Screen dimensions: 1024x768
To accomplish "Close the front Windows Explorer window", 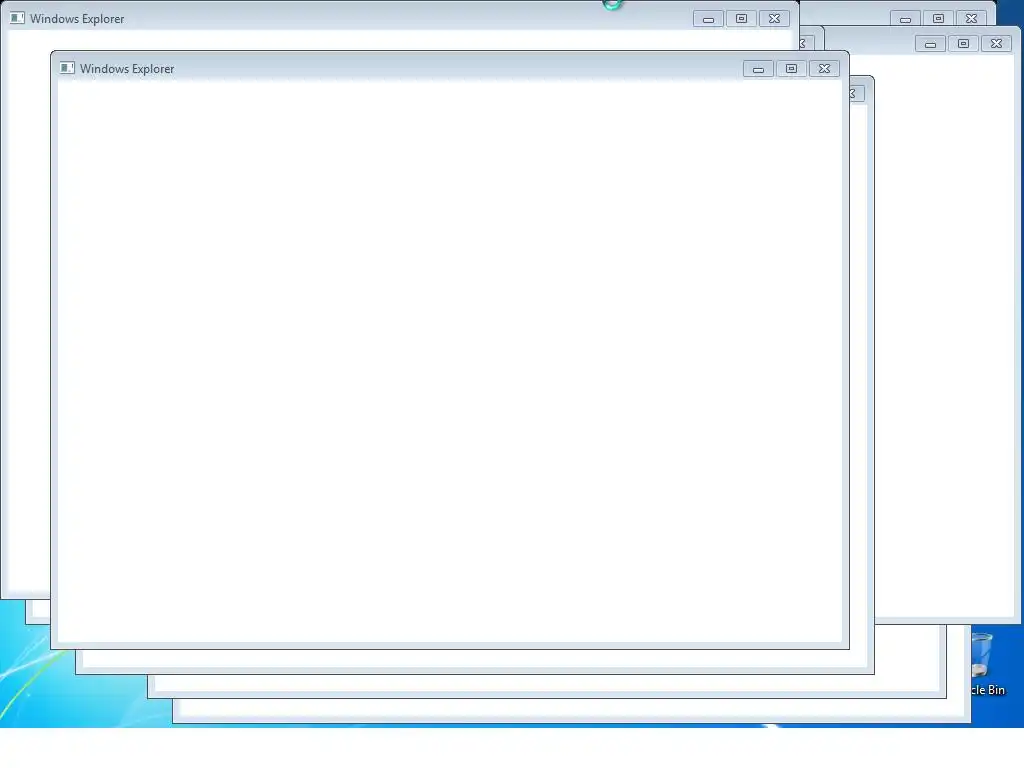I will click(x=824, y=69).
